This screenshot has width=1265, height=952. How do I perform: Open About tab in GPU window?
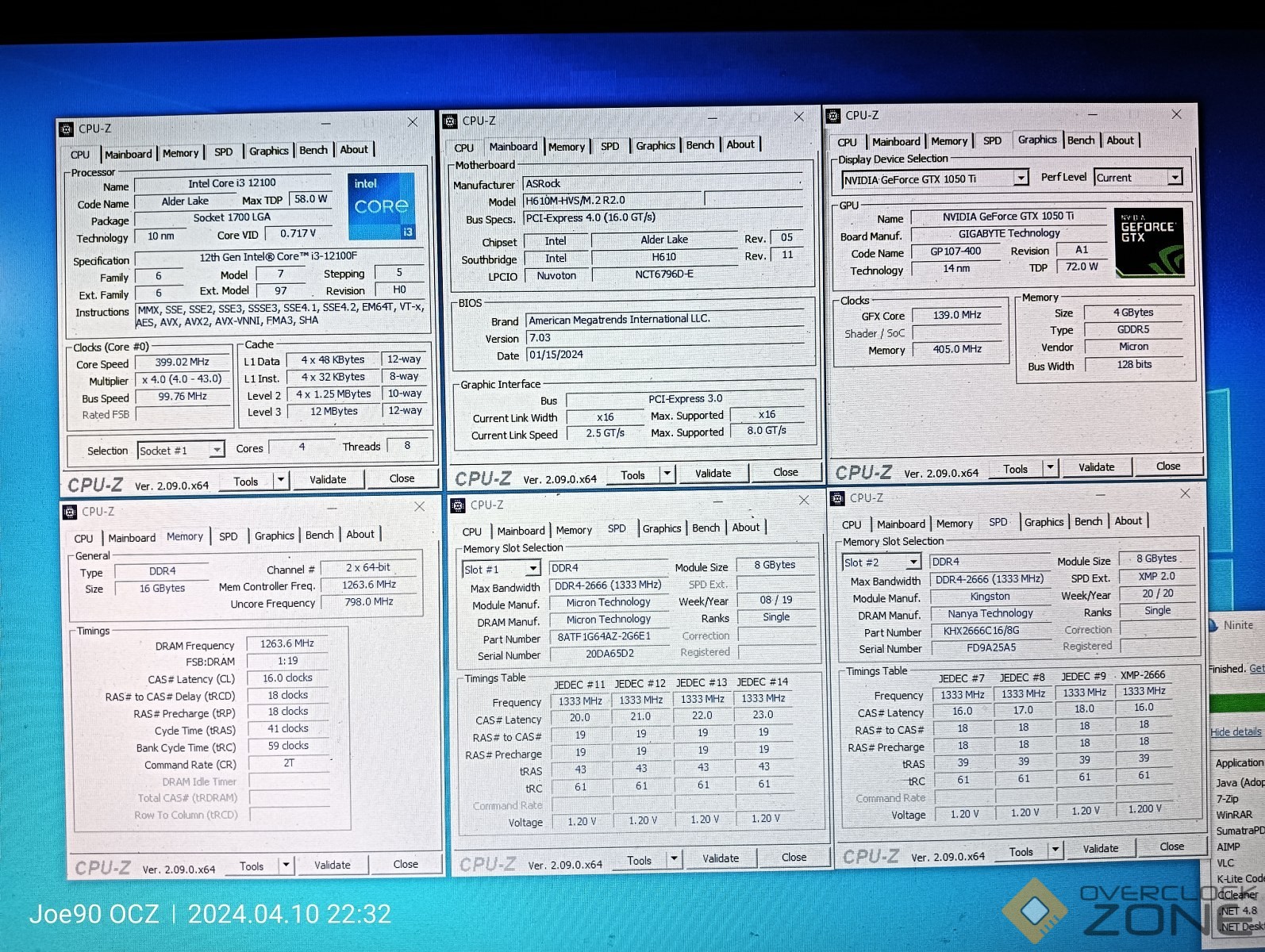point(1120,140)
